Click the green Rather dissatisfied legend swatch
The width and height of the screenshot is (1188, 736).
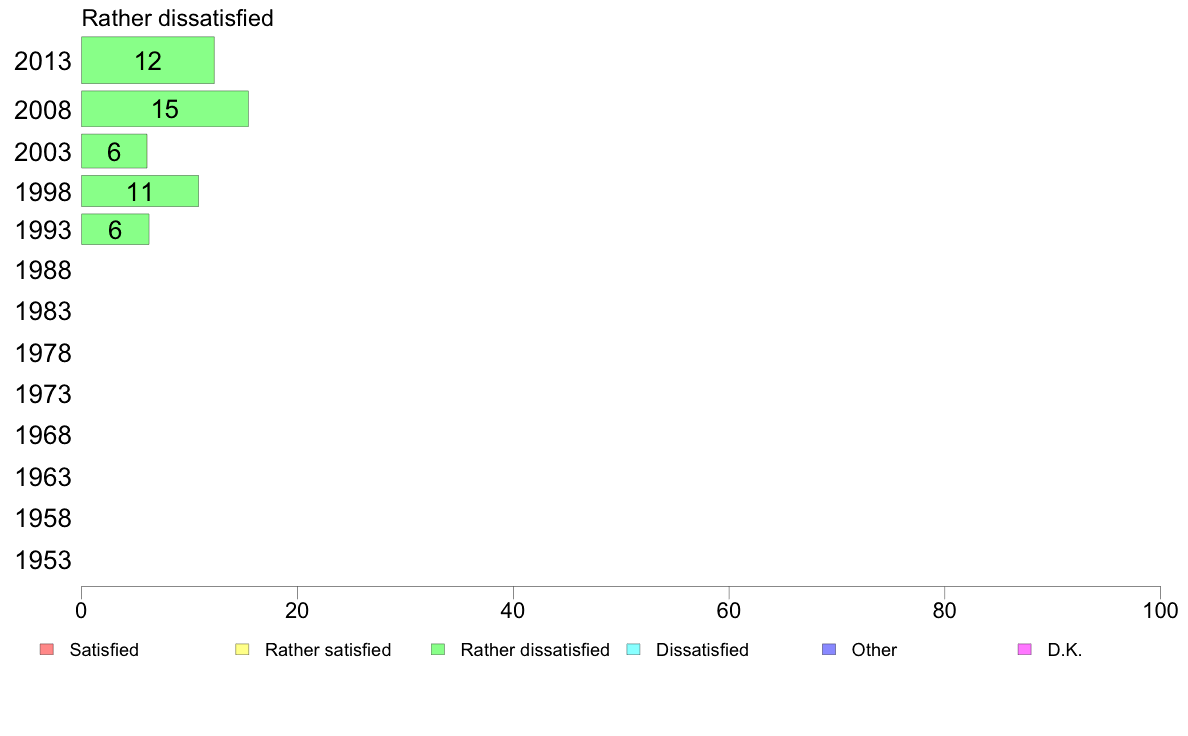click(x=438, y=650)
